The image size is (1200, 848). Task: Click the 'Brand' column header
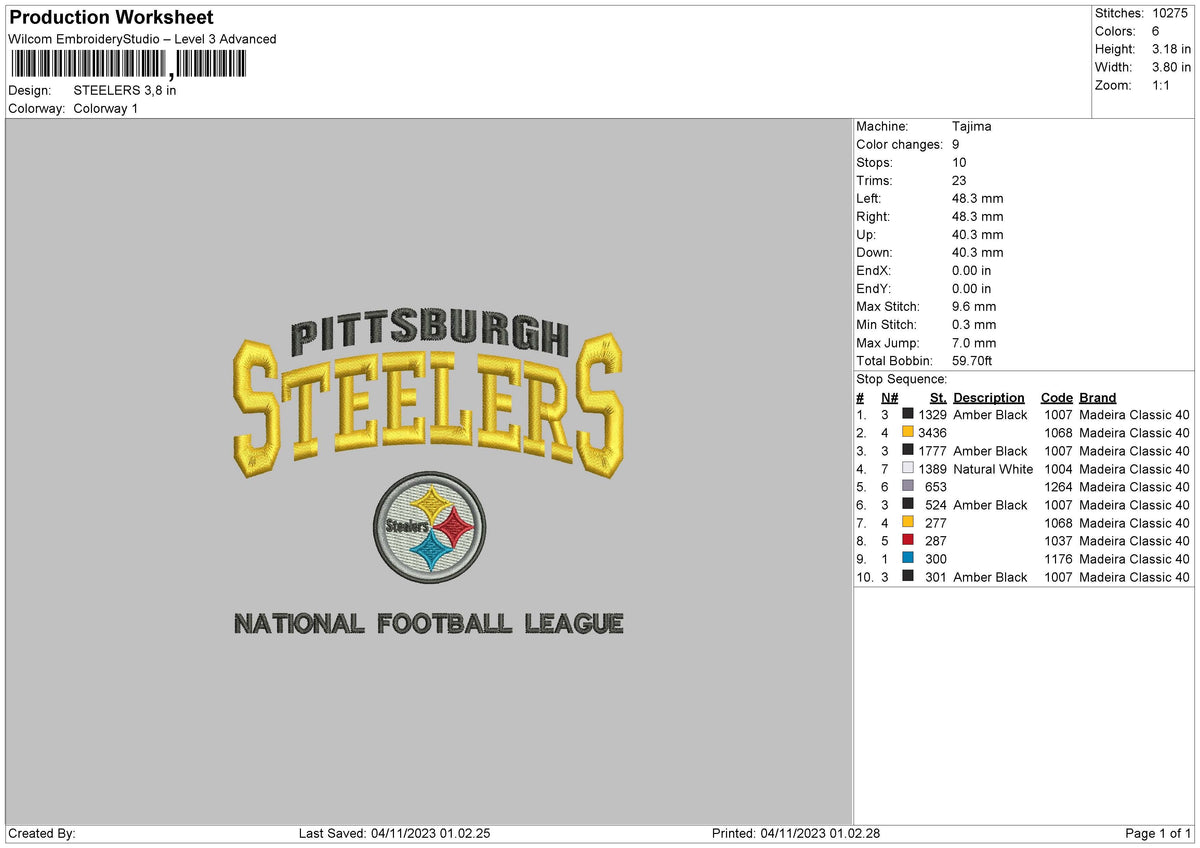pyautogui.click(x=1098, y=397)
